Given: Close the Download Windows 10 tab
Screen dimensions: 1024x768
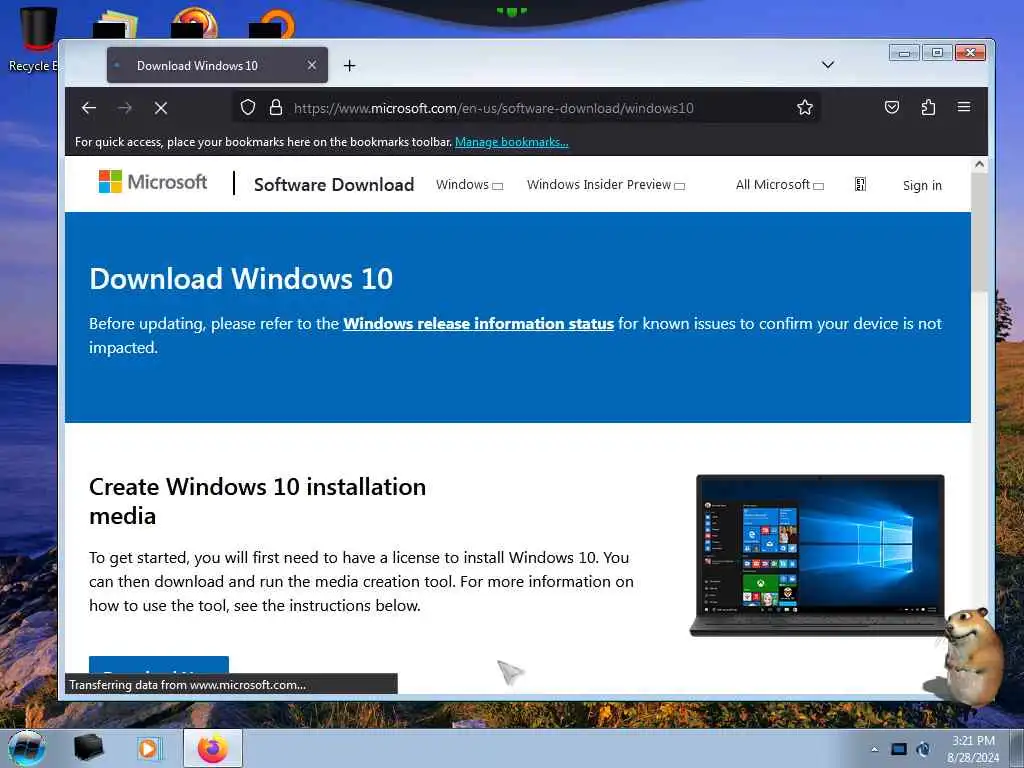Looking at the screenshot, I should point(312,65).
